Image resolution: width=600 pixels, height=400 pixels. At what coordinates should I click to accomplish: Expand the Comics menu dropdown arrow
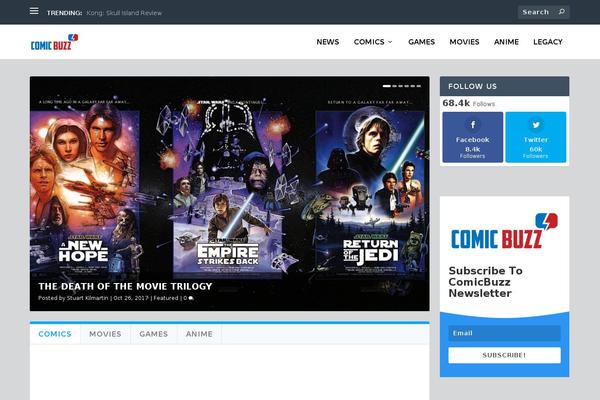click(x=390, y=42)
